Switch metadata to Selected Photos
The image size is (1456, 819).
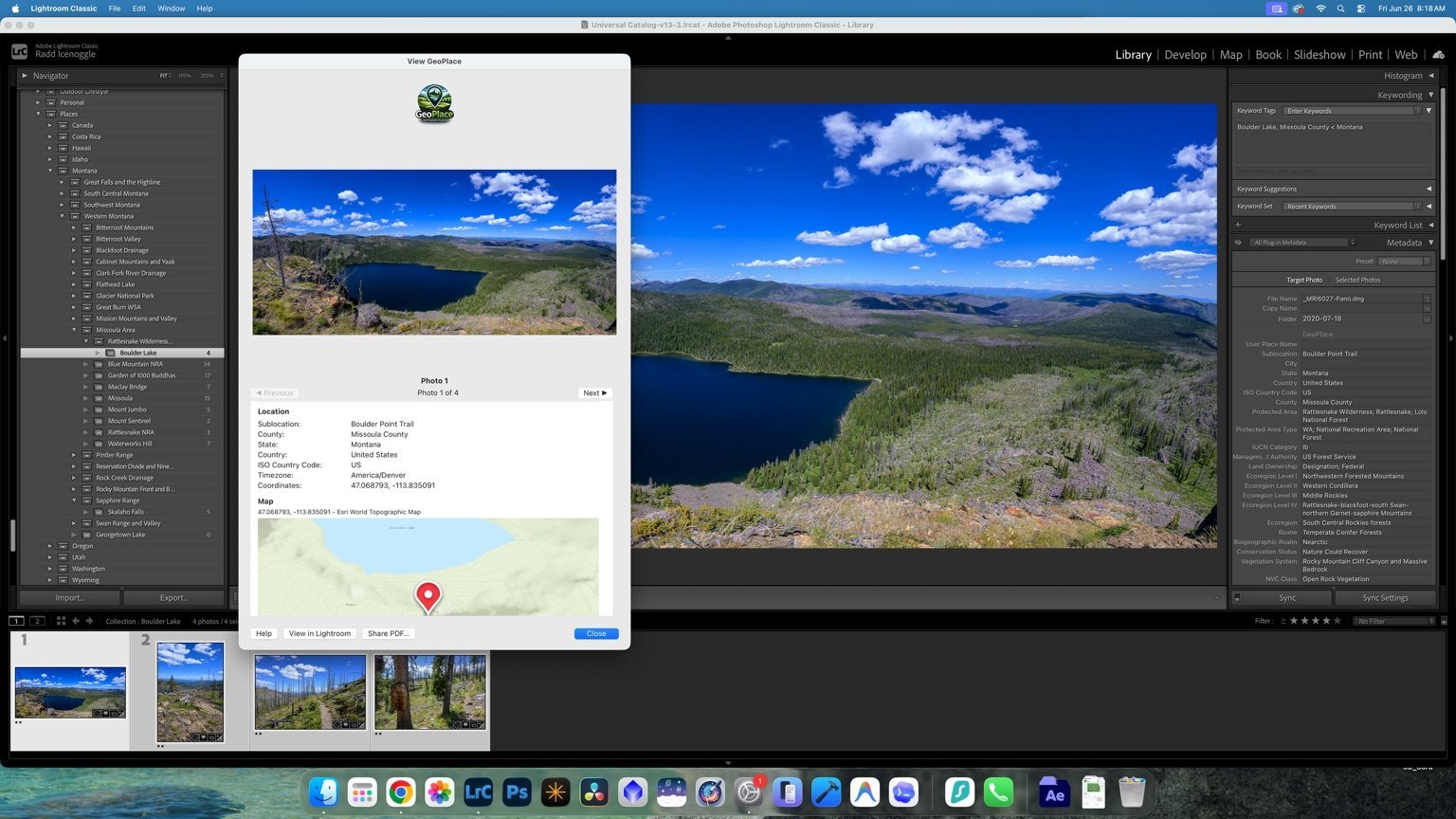pos(1357,280)
